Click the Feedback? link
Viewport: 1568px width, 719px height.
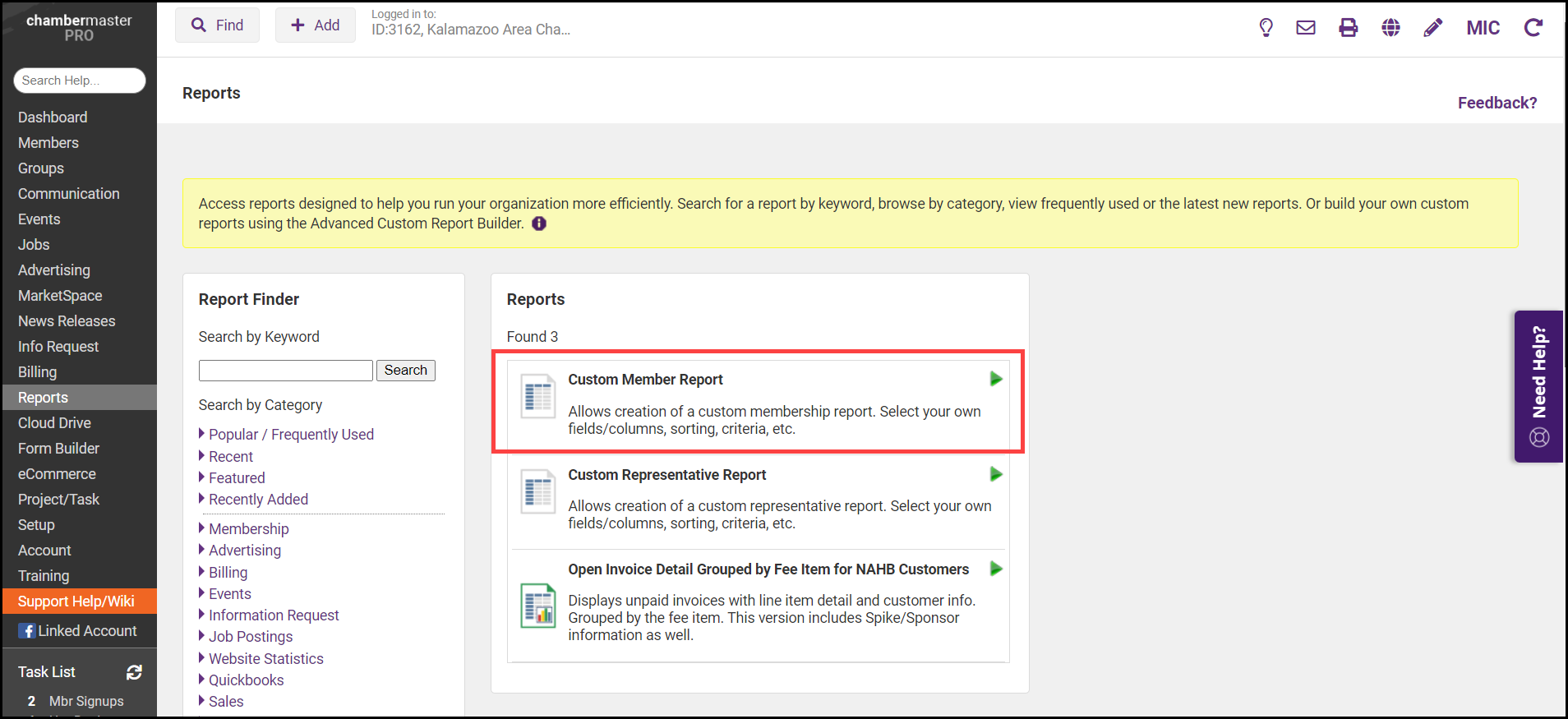pyautogui.click(x=1497, y=103)
